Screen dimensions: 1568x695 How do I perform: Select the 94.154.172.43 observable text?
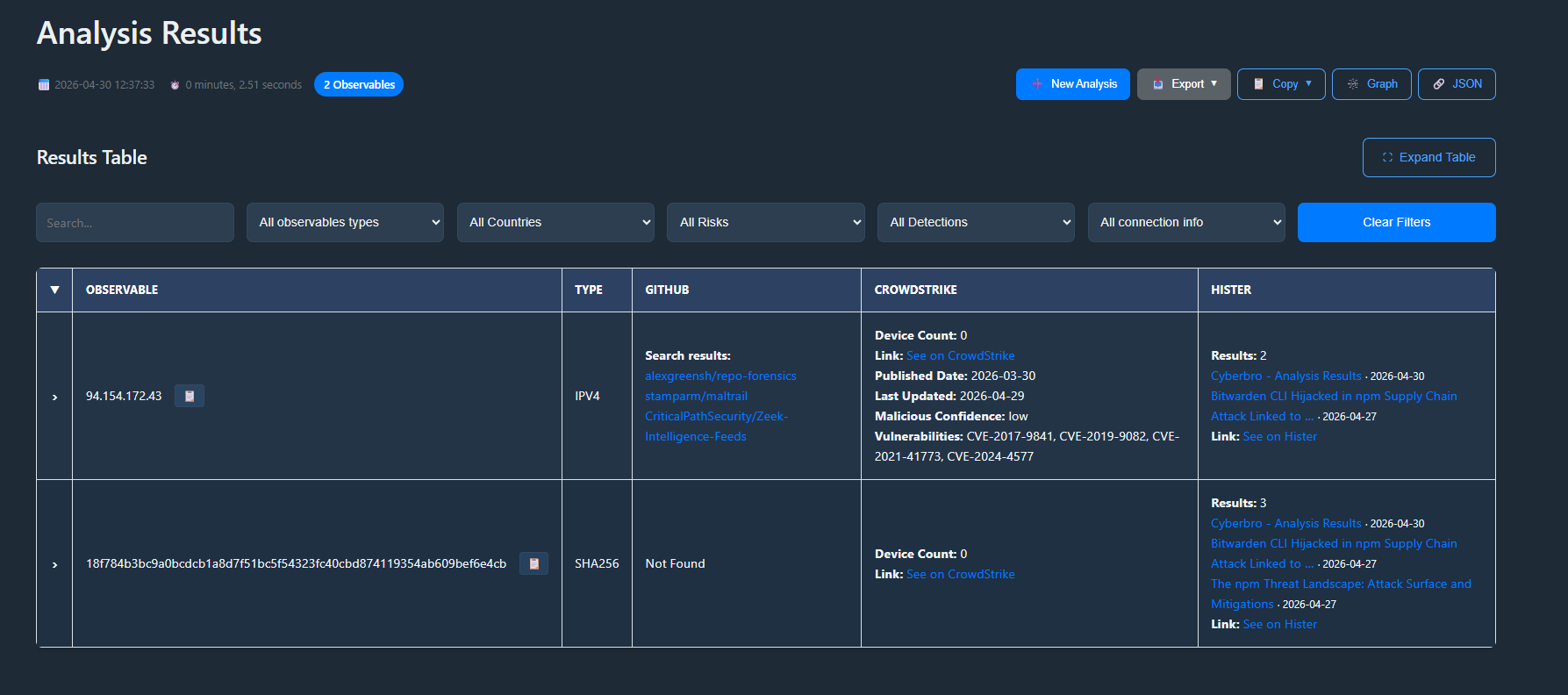point(124,396)
